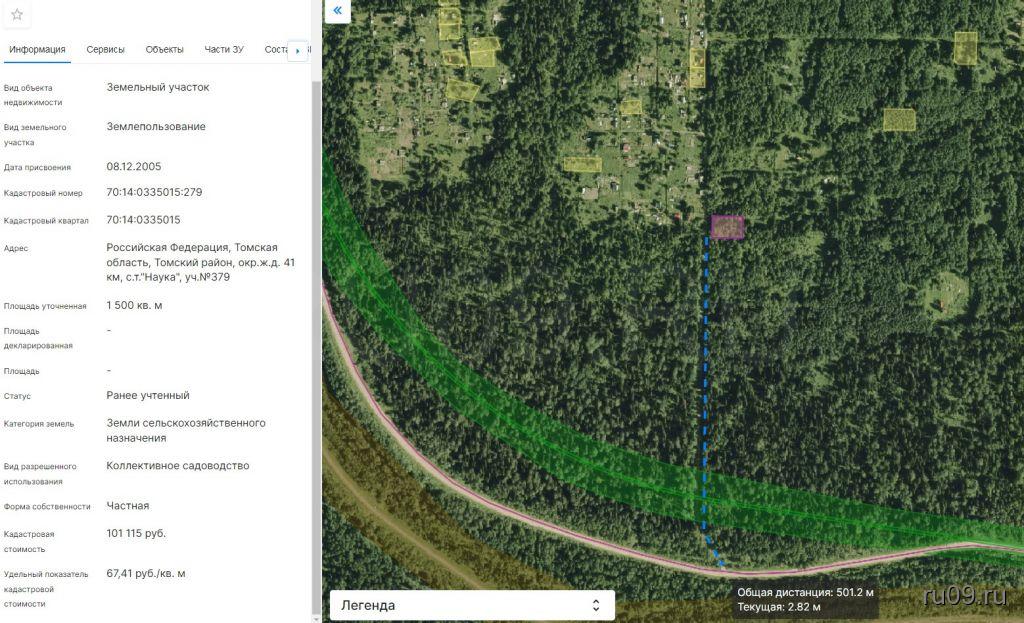The height and width of the screenshot is (623, 1024).
Task: Add parcel to favorites with star icon
Action: [17, 14]
